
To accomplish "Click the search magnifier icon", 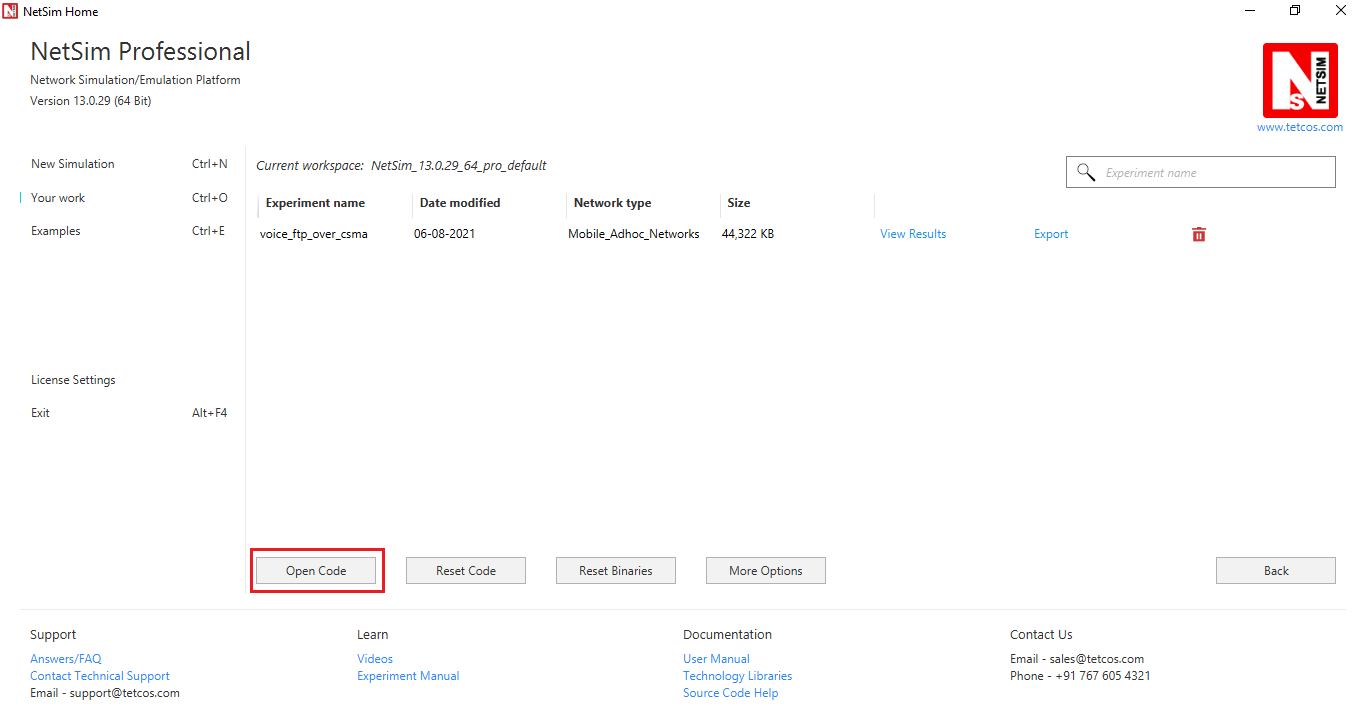I will pos(1086,172).
